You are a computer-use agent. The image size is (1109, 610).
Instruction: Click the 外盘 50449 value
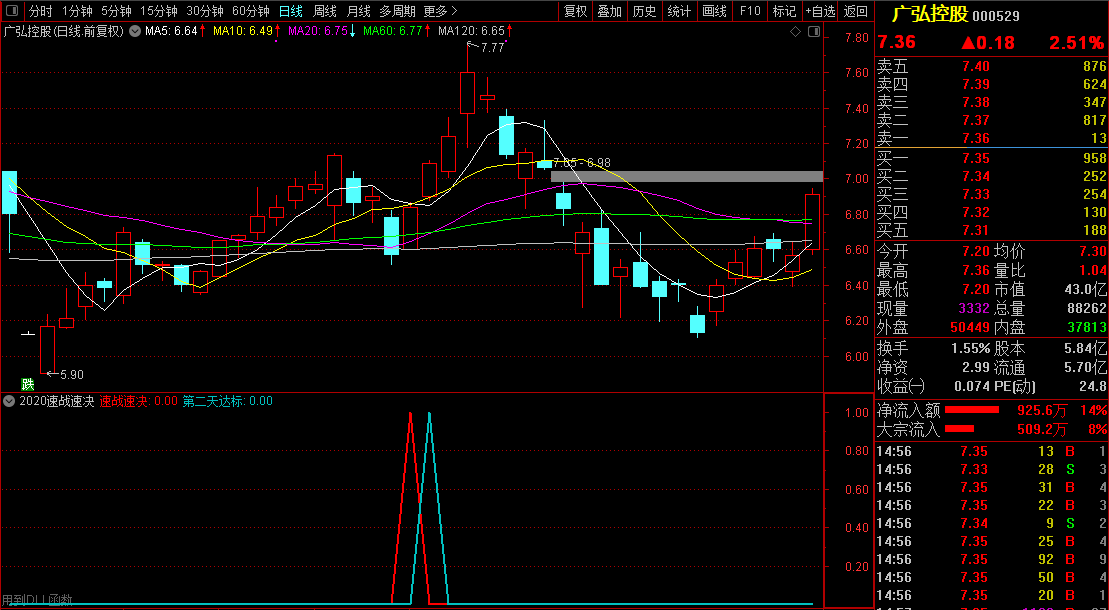click(970, 328)
